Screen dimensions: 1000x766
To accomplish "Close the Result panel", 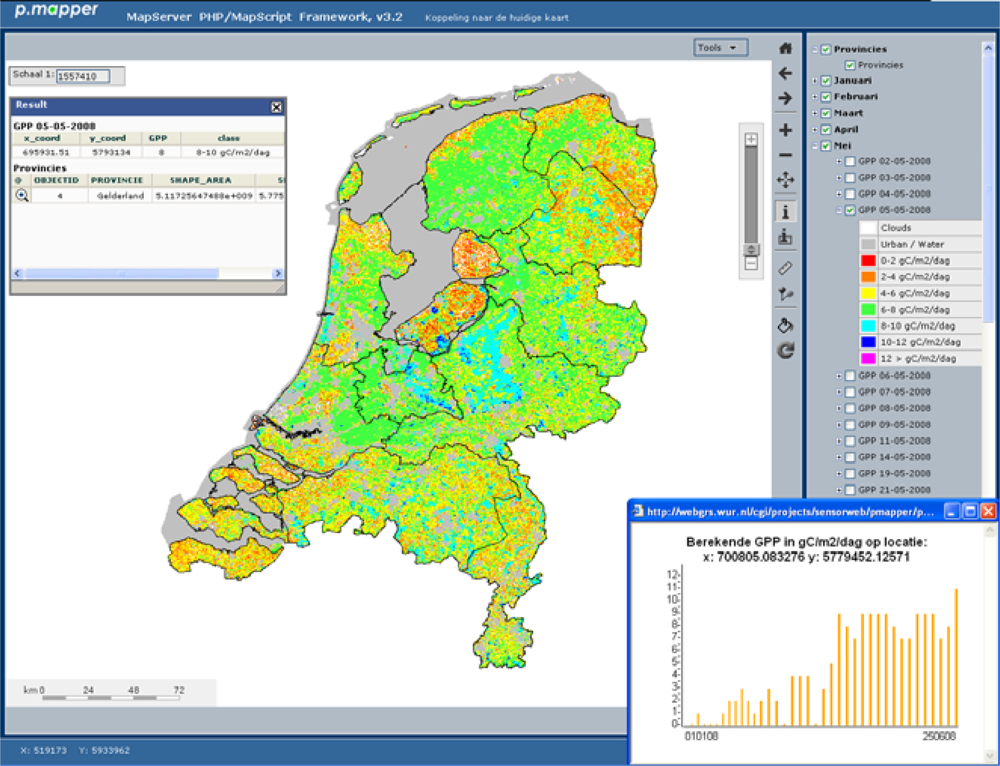I will (x=276, y=106).
